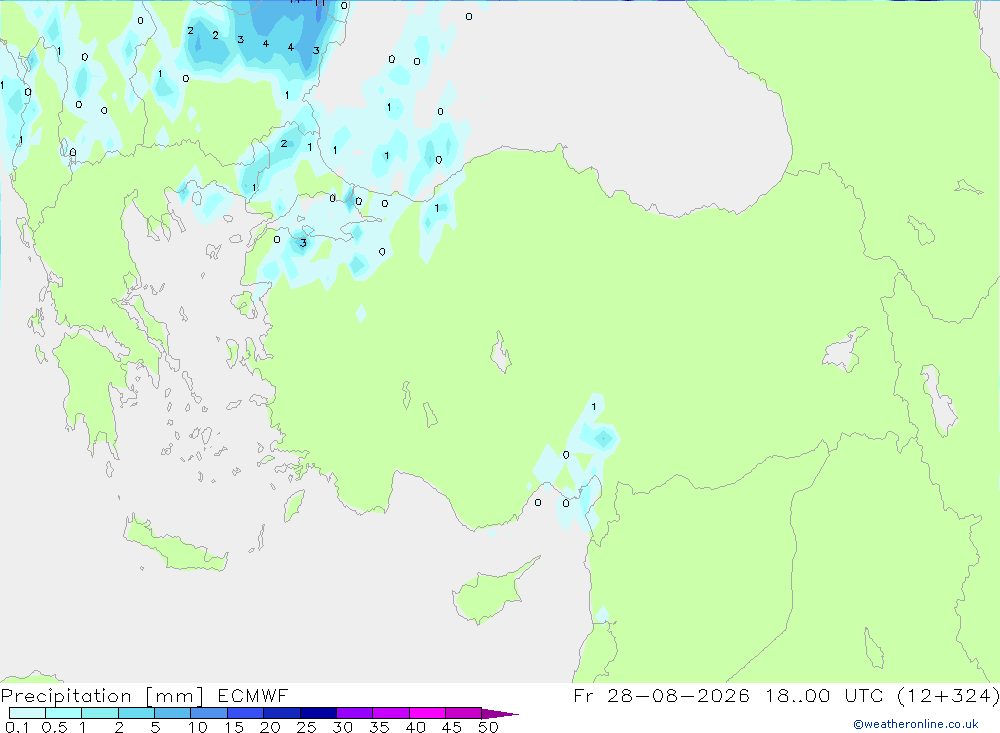
Task: Pick the legend swatch between 45 and 50
Action: coord(464,713)
